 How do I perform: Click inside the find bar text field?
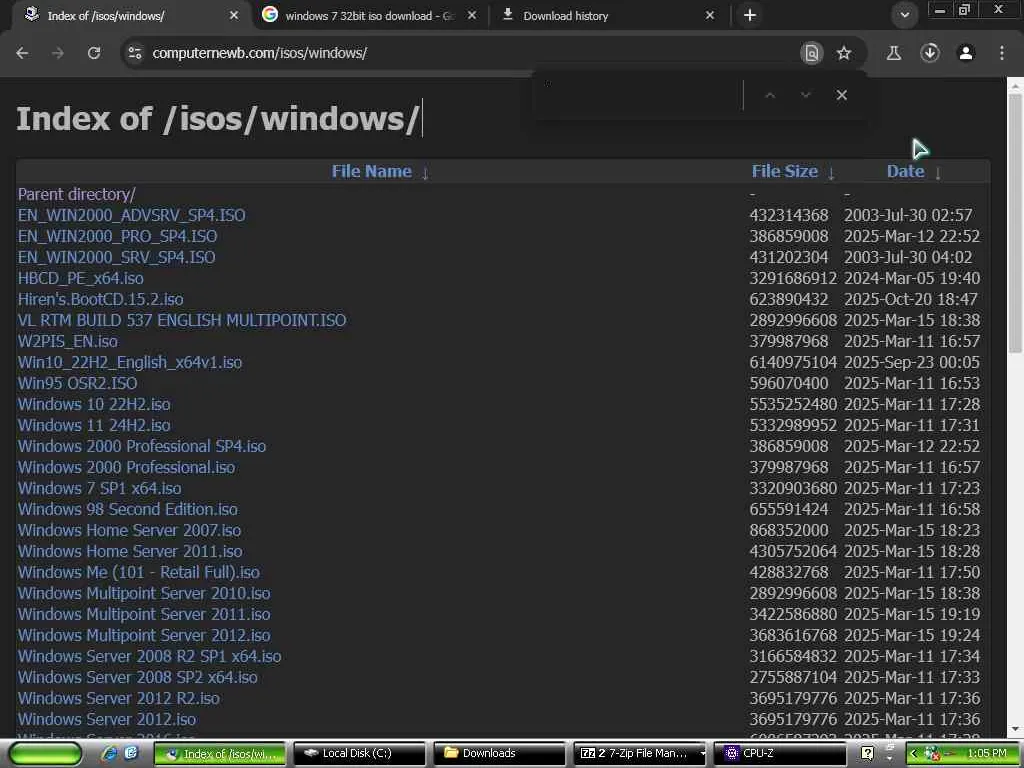click(640, 95)
